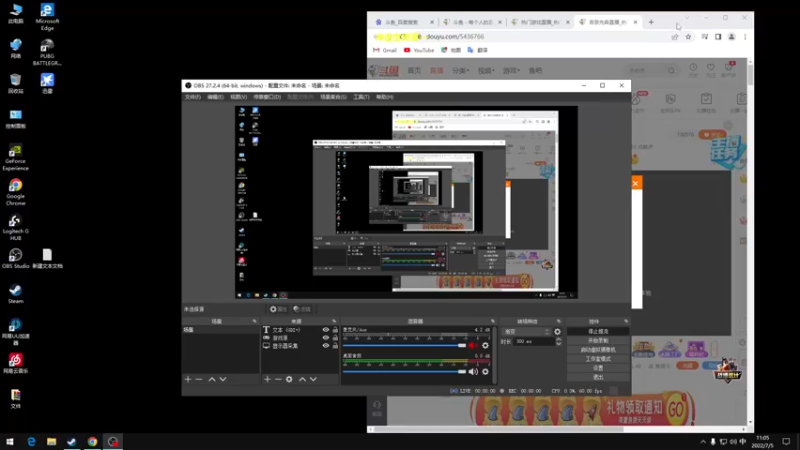The image size is (800, 450).
Task: Toggle lock on display capture source
Action: coord(335,346)
